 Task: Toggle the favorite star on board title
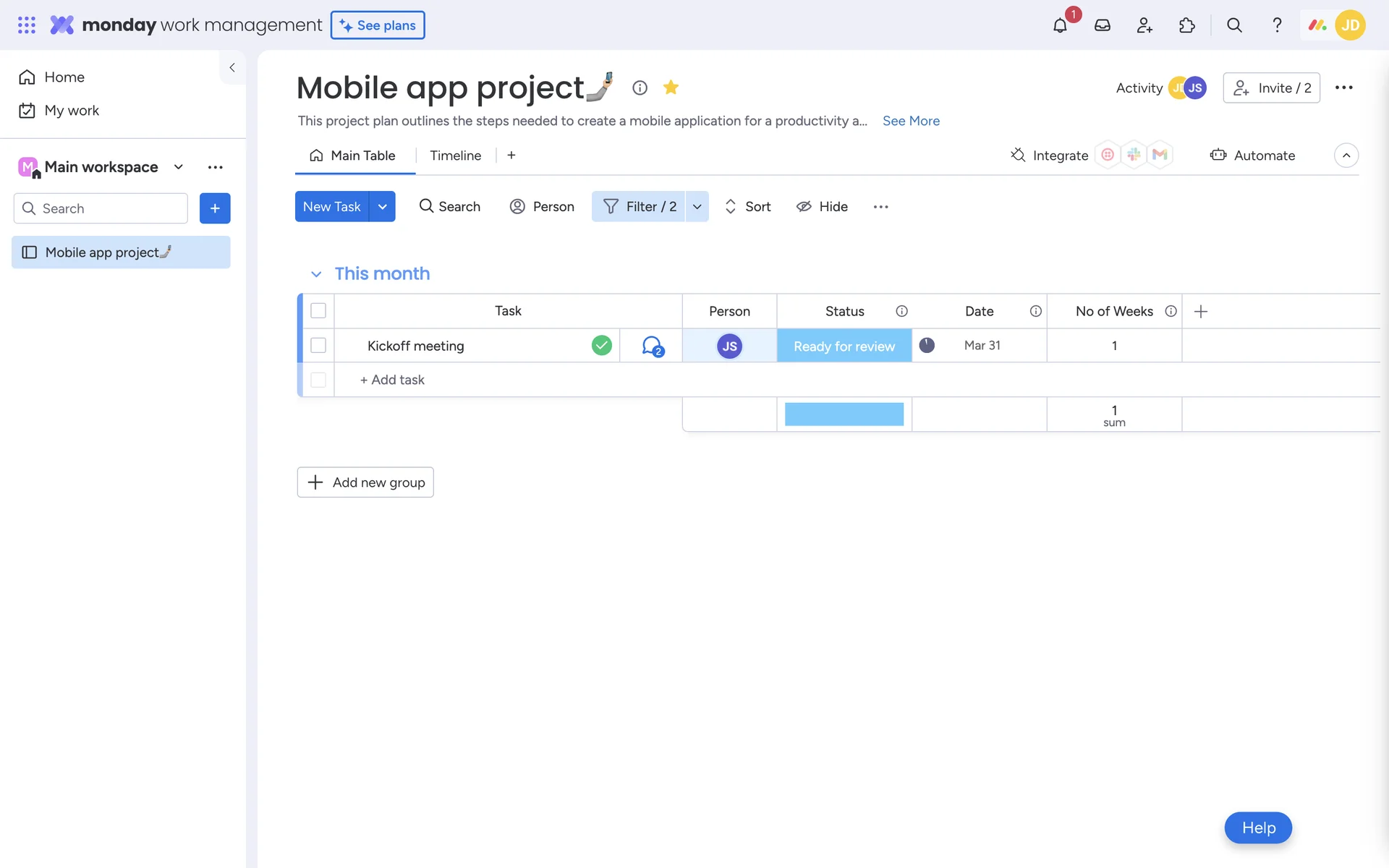pyautogui.click(x=671, y=88)
